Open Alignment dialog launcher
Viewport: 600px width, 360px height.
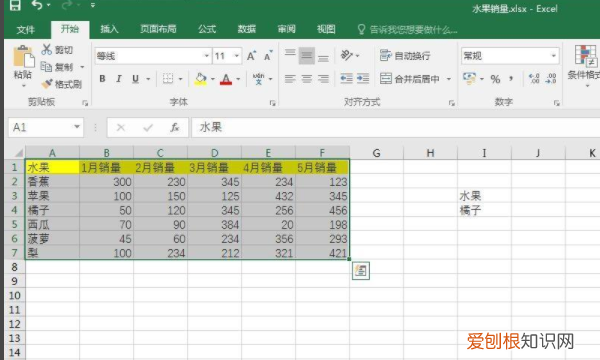pyautogui.click(x=452, y=103)
